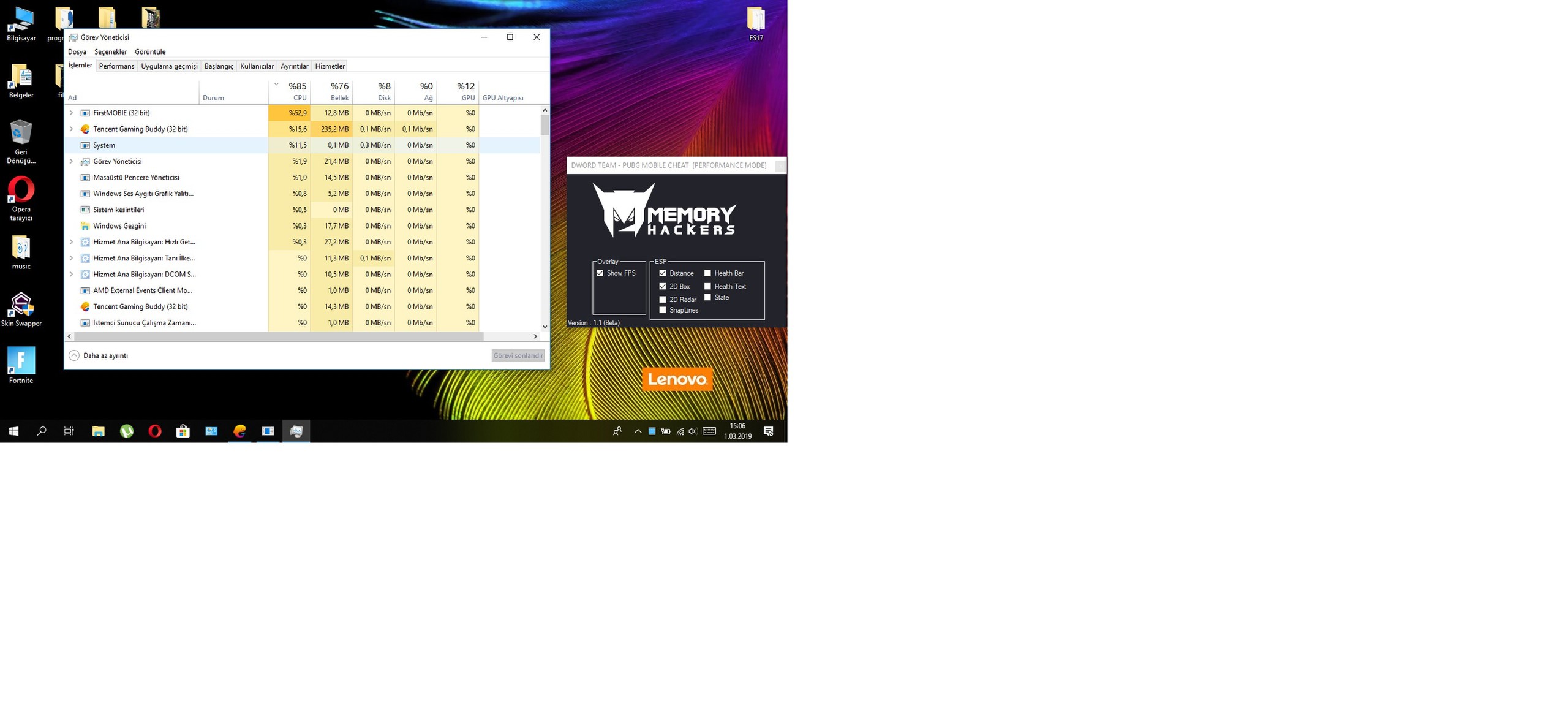Expand Tencent Gaming Buddy process using 235,2 MB
The height and width of the screenshot is (701, 1568).
pos(71,129)
